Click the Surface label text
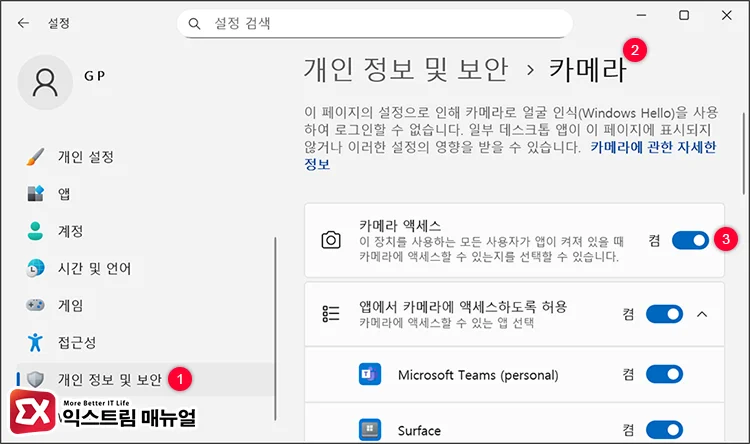The height and width of the screenshot is (444, 750). (419, 431)
